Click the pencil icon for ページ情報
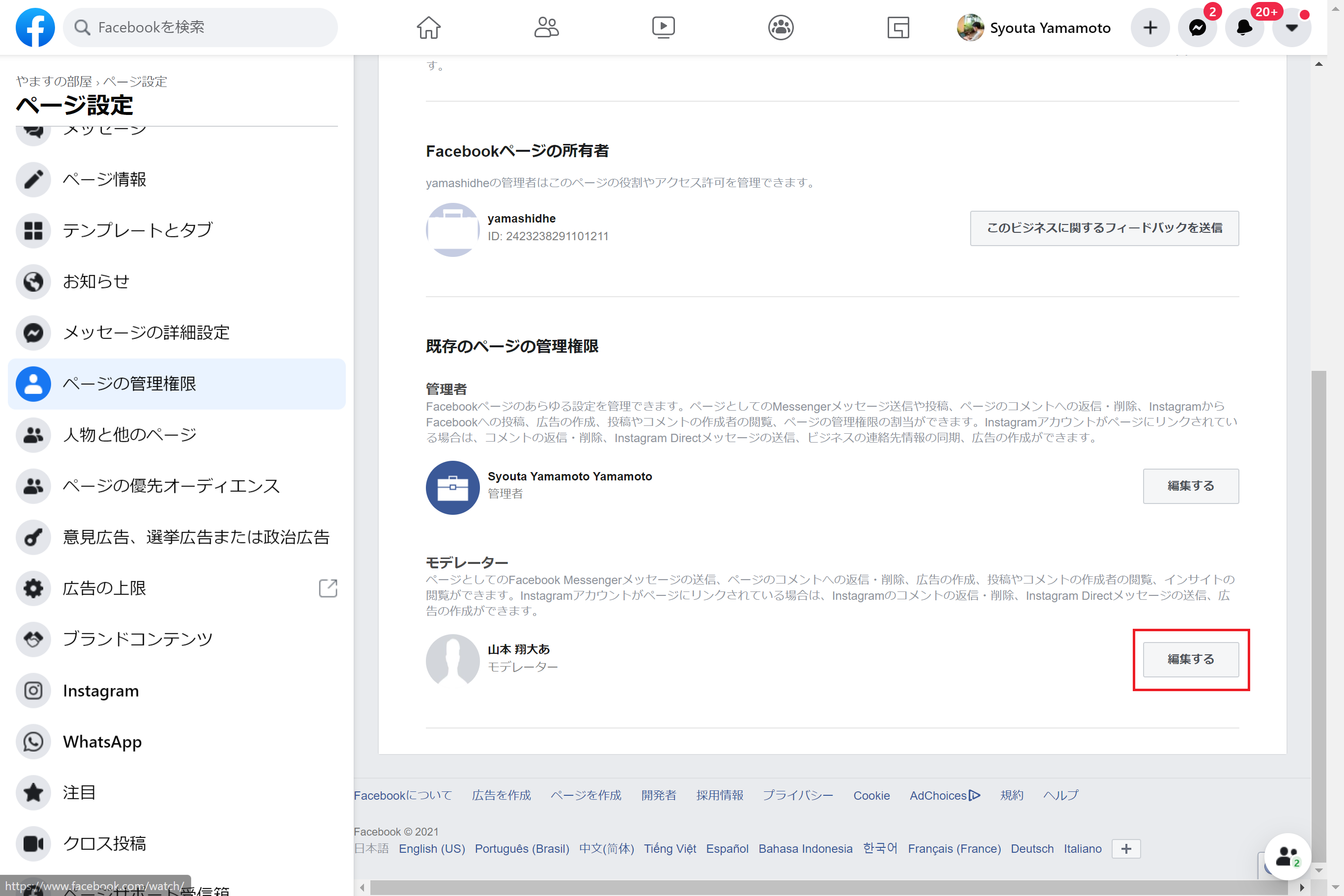The height and width of the screenshot is (896, 1344). pyautogui.click(x=33, y=179)
